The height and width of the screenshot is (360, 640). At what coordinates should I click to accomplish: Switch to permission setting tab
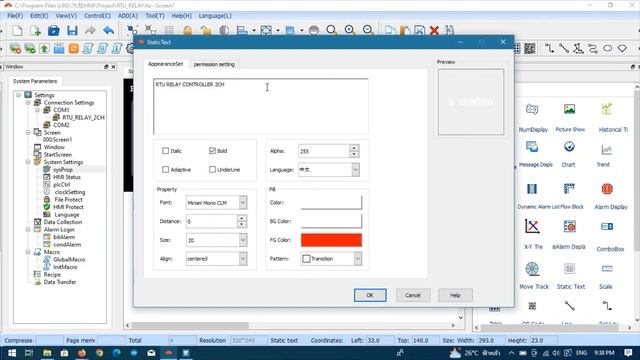pyautogui.click(x=214, y=64)
